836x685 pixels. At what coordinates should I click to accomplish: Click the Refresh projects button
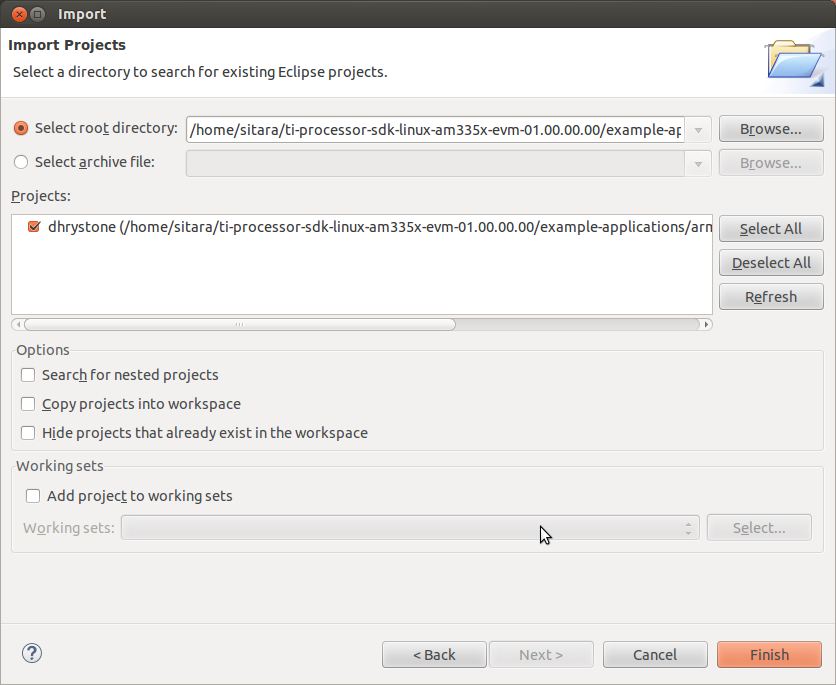(x=770, y=297)
